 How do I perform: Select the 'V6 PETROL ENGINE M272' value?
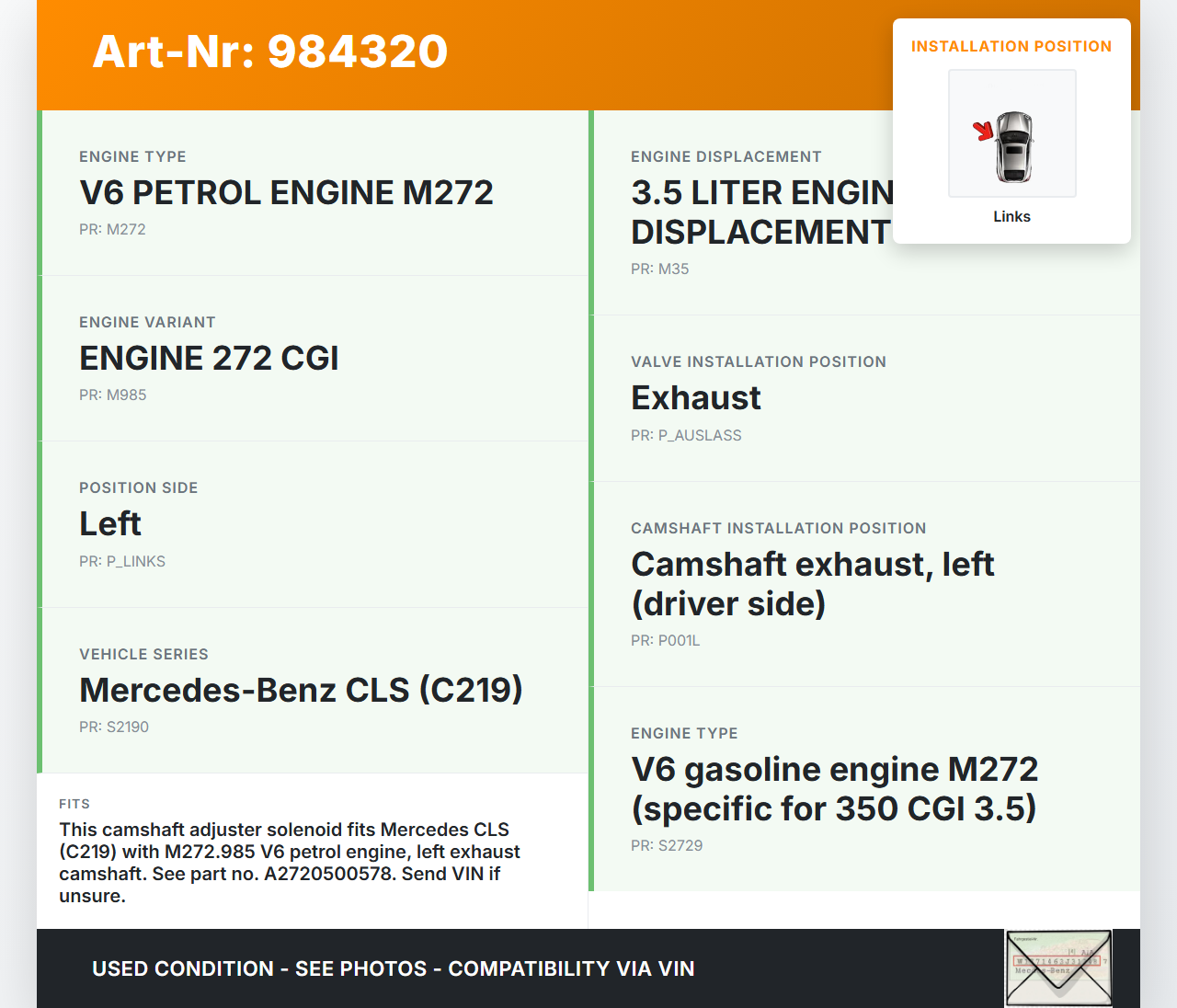286,193
